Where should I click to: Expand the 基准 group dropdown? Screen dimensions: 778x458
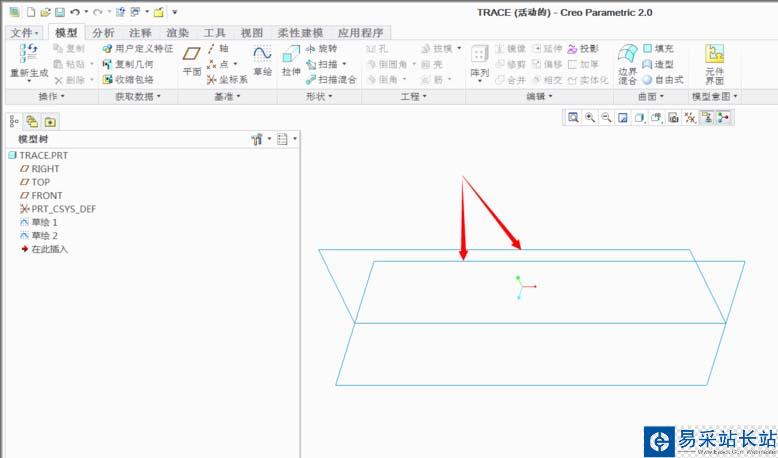pos(227,96)
